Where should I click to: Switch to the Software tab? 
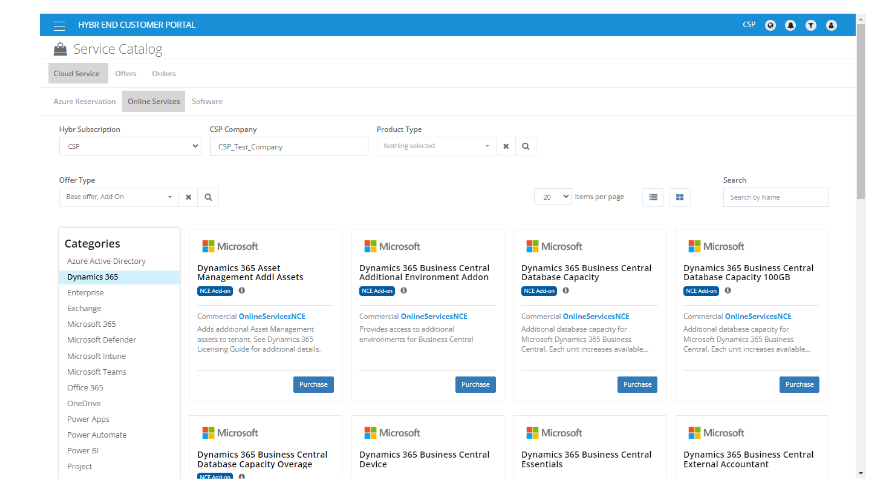click(207, 101)
